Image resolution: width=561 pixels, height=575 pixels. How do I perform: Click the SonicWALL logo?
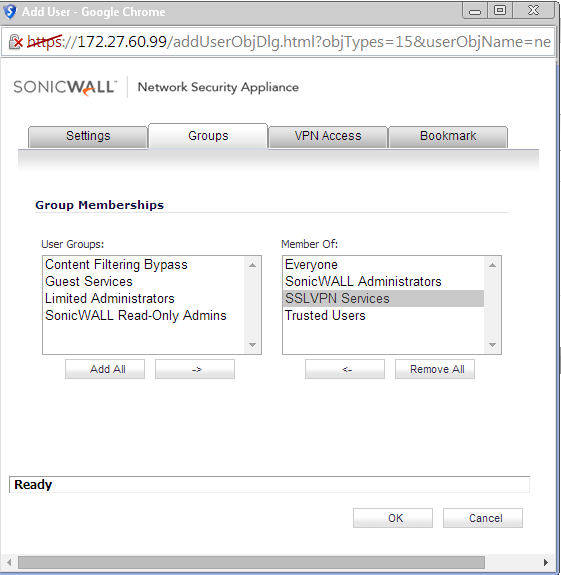pyautogui.click(x=65, y=88)
